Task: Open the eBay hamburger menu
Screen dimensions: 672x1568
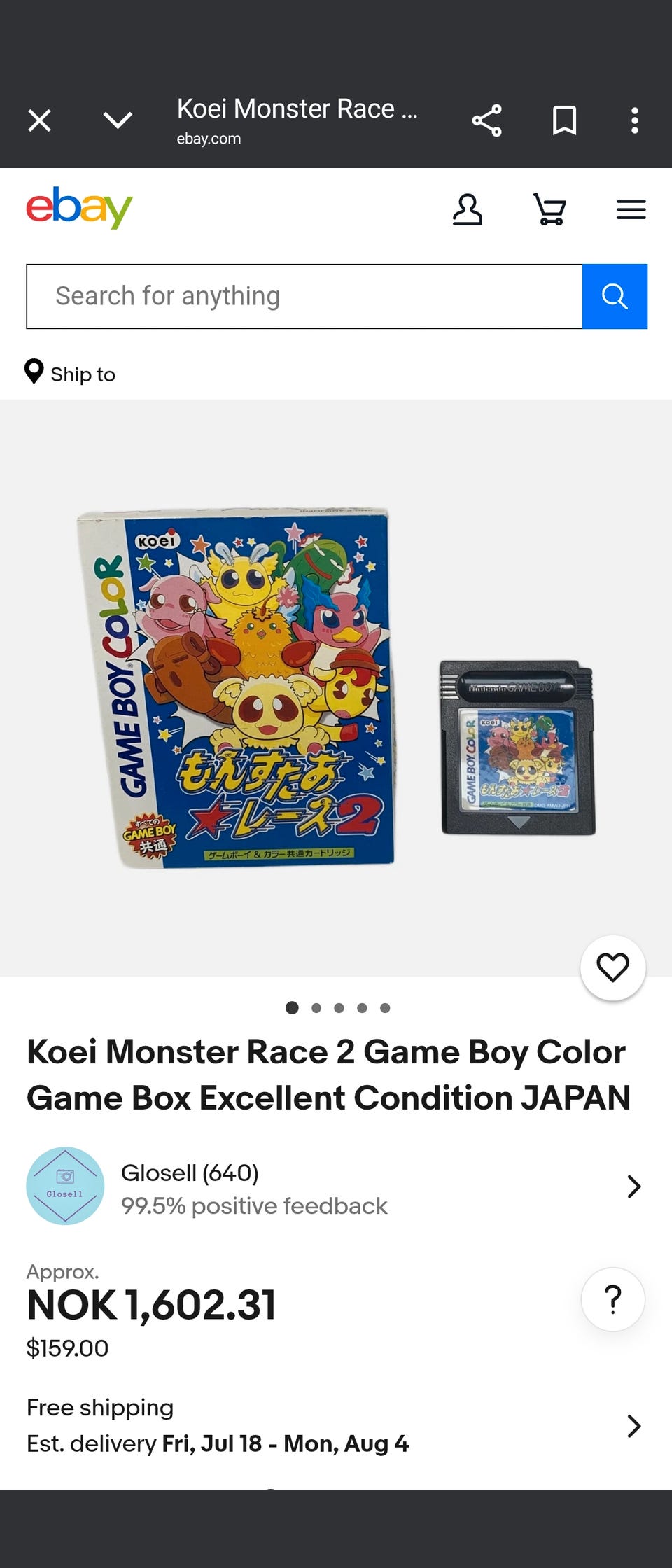Action: [631, 209]
